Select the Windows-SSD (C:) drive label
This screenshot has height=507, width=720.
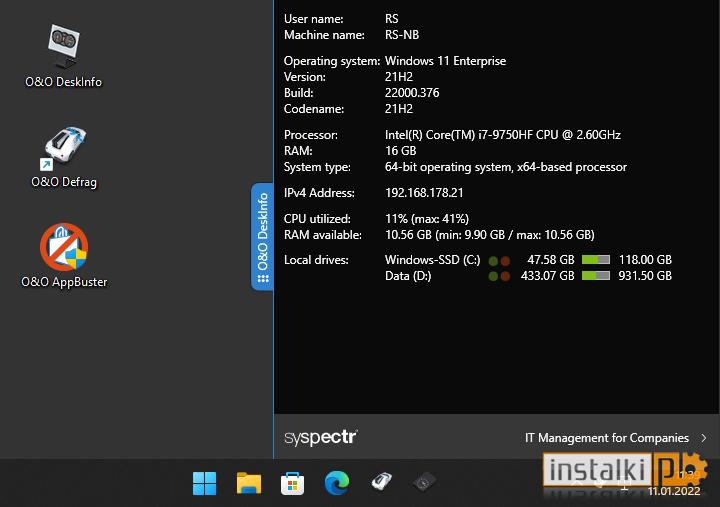point(432,260)
